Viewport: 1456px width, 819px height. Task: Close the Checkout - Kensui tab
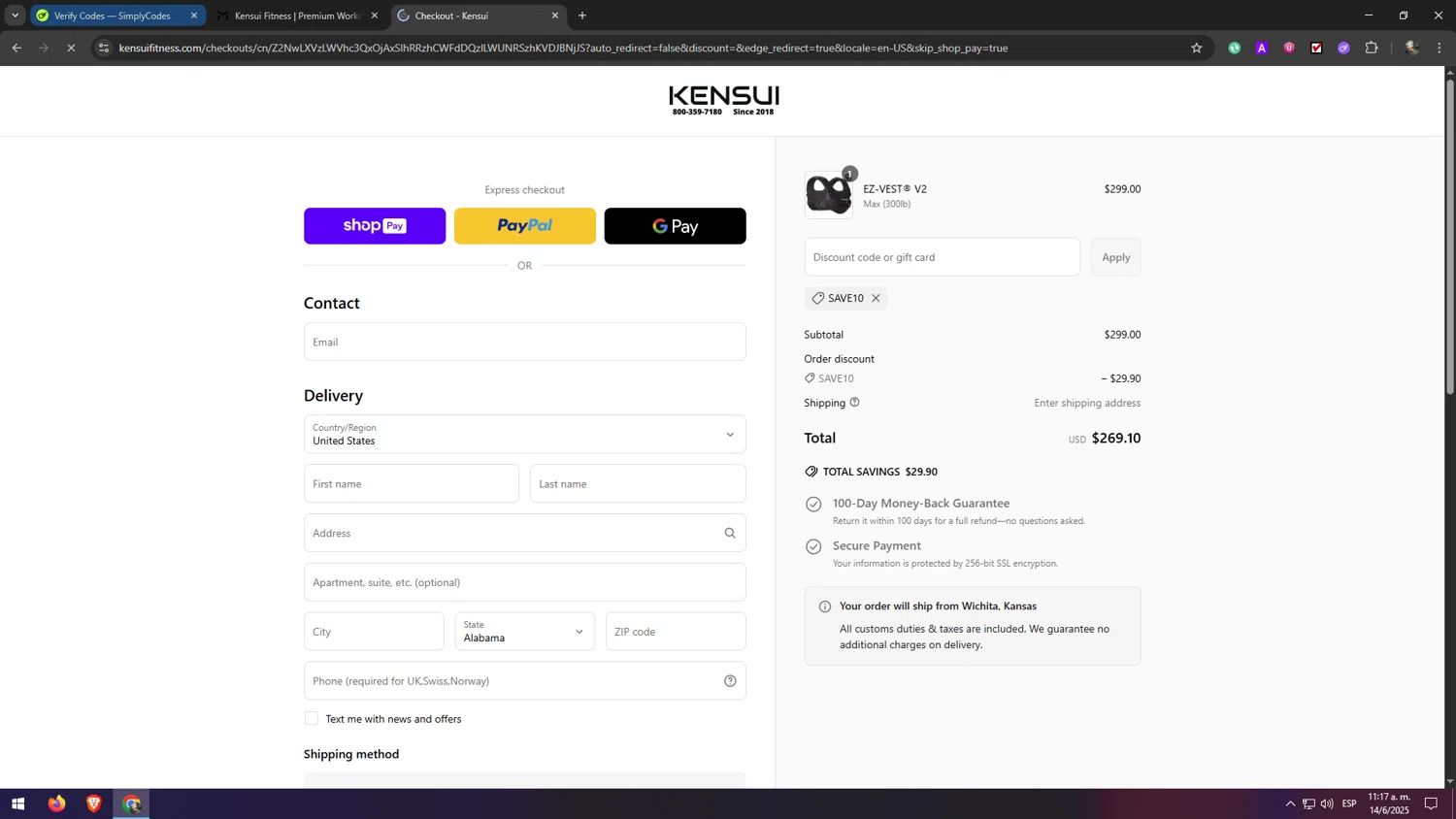pyautogui.click(x=555, y=16)
